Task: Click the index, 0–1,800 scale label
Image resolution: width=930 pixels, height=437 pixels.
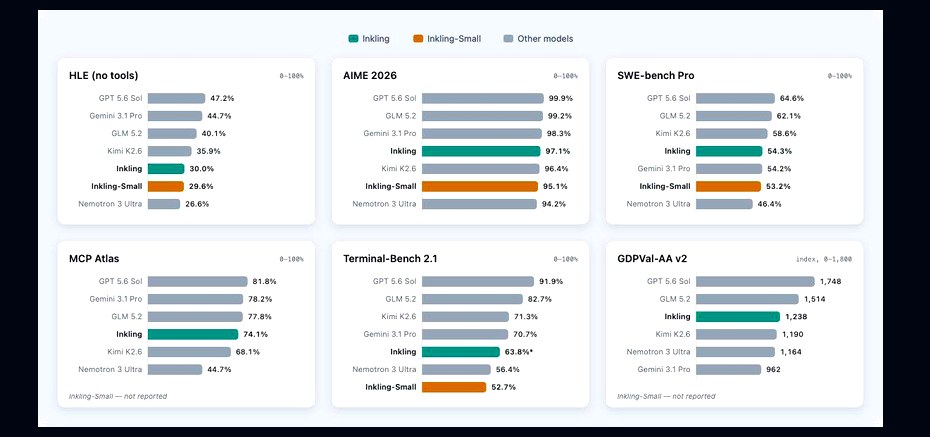Action: 824,260
